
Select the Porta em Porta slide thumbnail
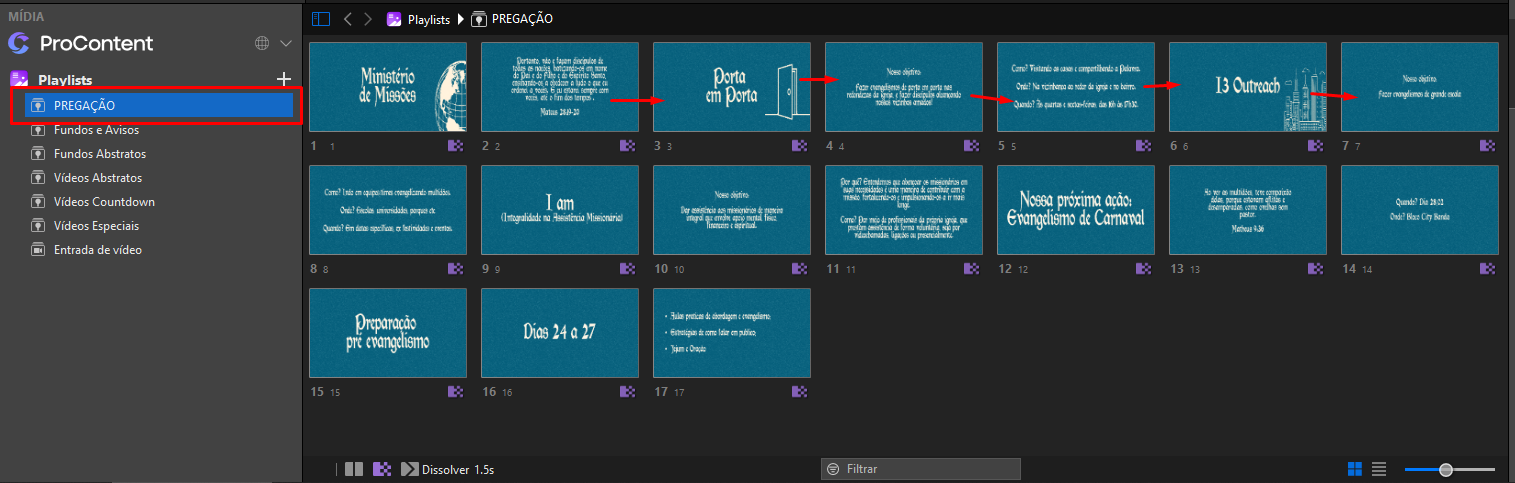coord(731,87)
